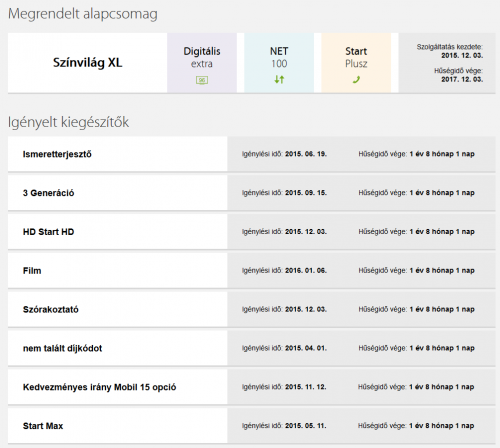Open the Digitális extra tile

click(202, 63)
